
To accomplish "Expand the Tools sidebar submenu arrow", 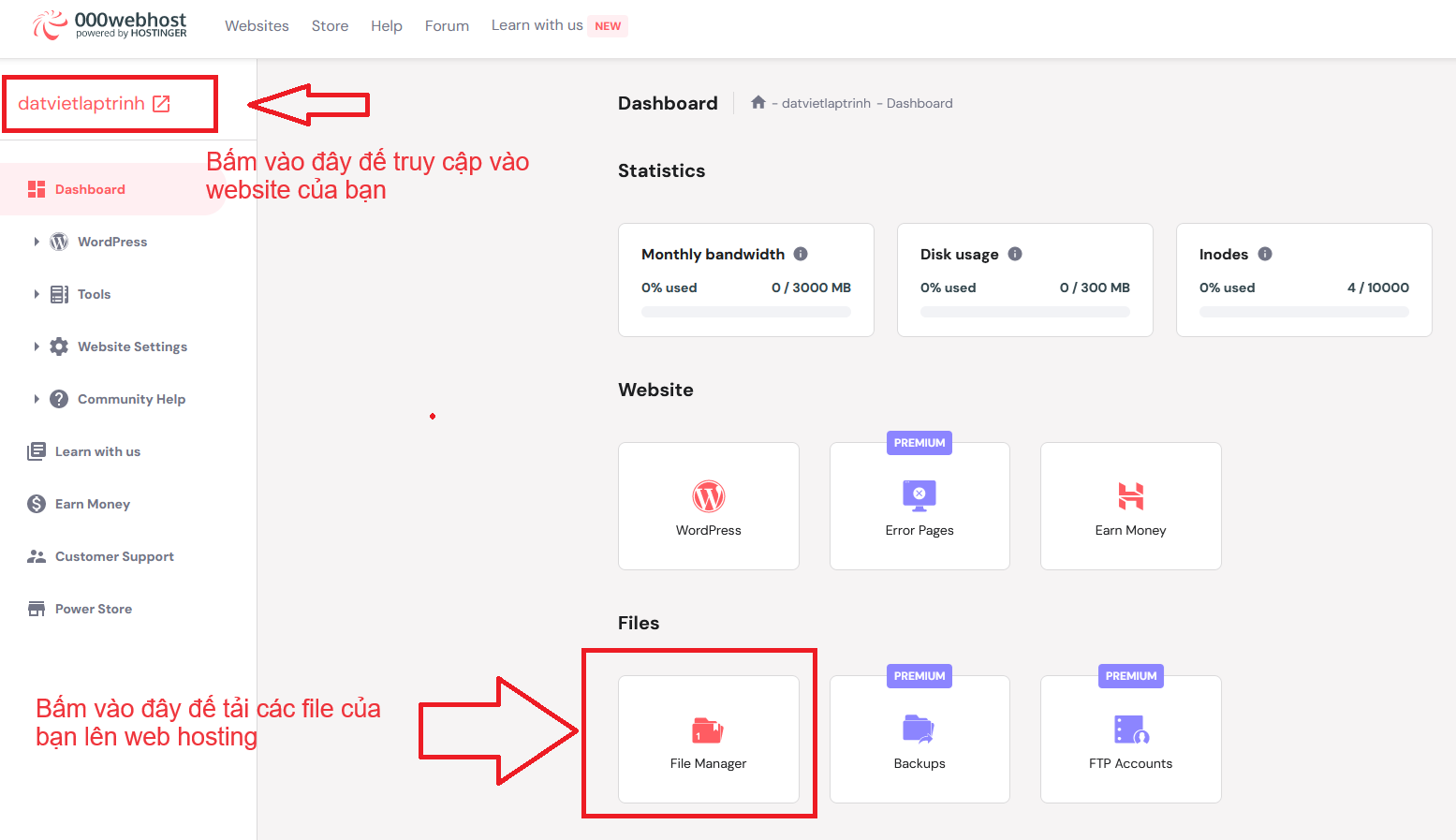I will (x=37, y=294).
